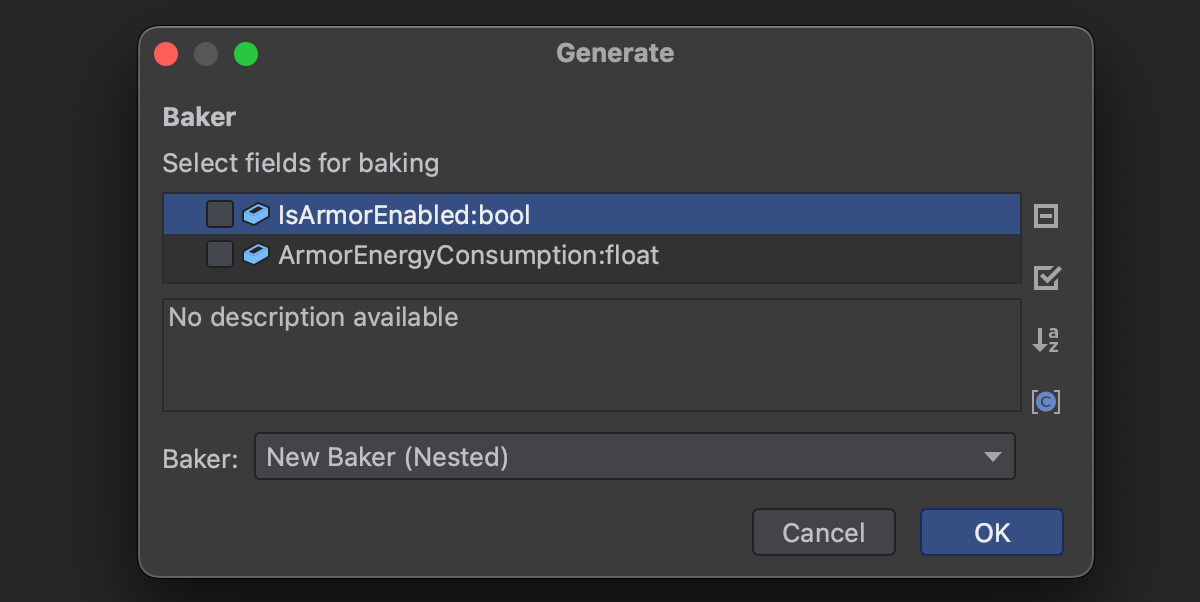Click the Baker: label beside combo box
This screenshot has width=1200, height=602.
[200, 459]
